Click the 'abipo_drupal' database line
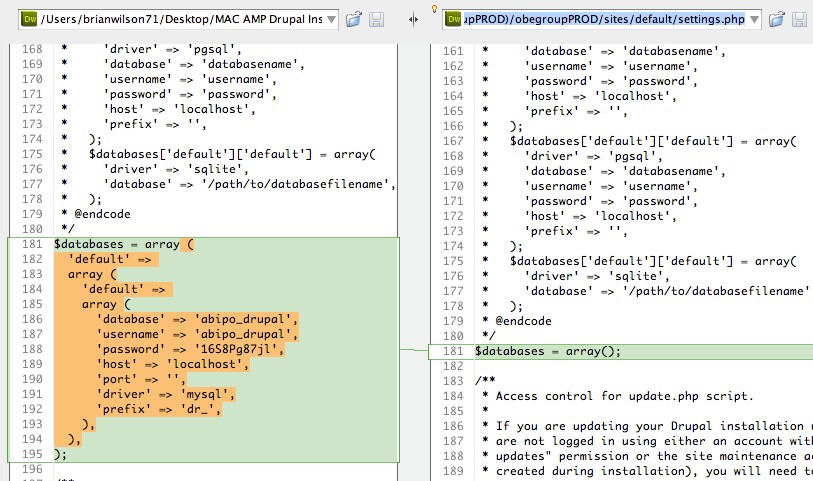This screenshot has width=813, height=481. [x=197, y=319]
